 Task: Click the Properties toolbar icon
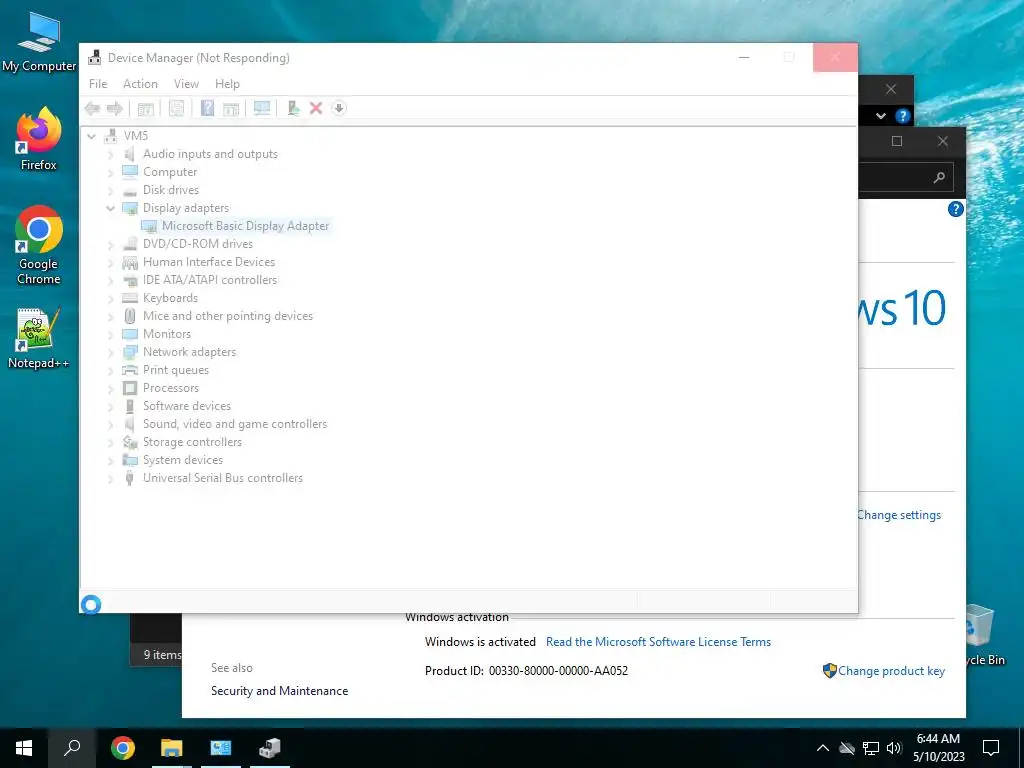pyautogui.click(x=176, y=108)
